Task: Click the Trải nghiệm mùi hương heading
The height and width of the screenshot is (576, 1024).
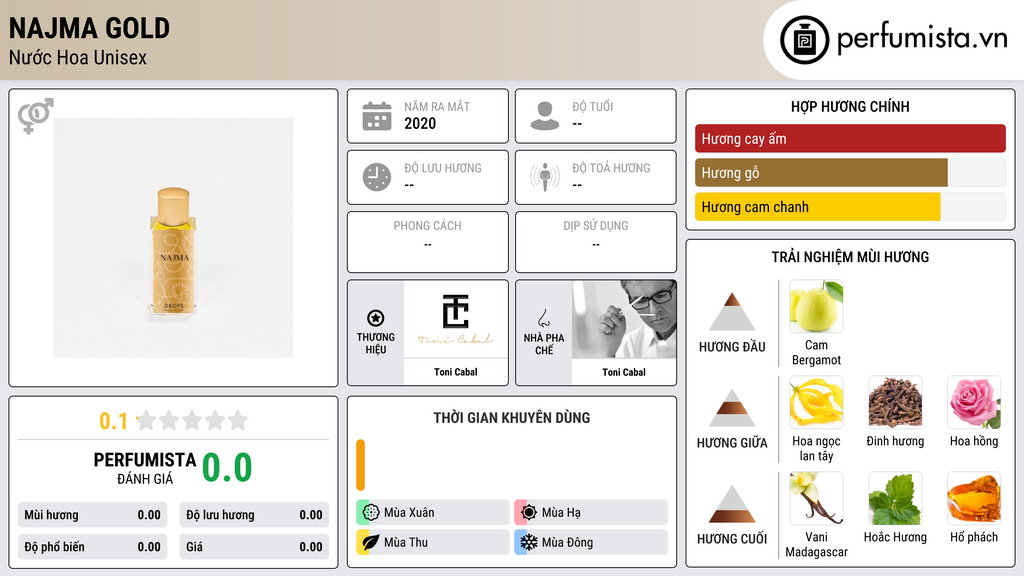Action: click(x=850, y=257)
